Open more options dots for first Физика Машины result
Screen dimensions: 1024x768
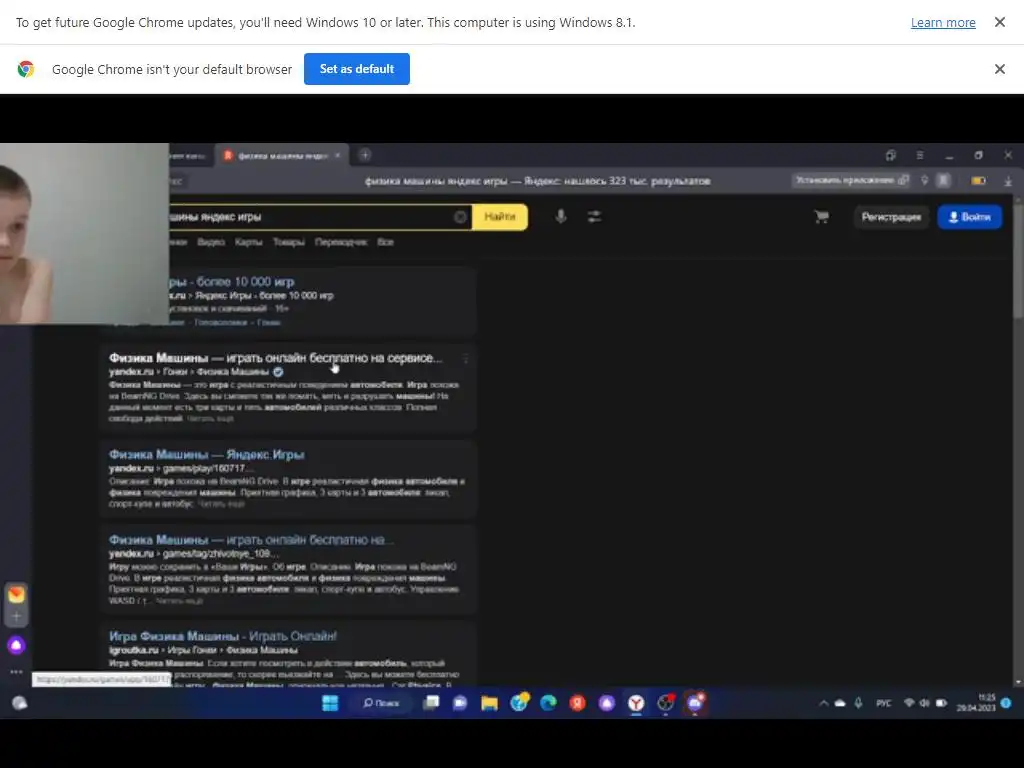coord(466,359)
